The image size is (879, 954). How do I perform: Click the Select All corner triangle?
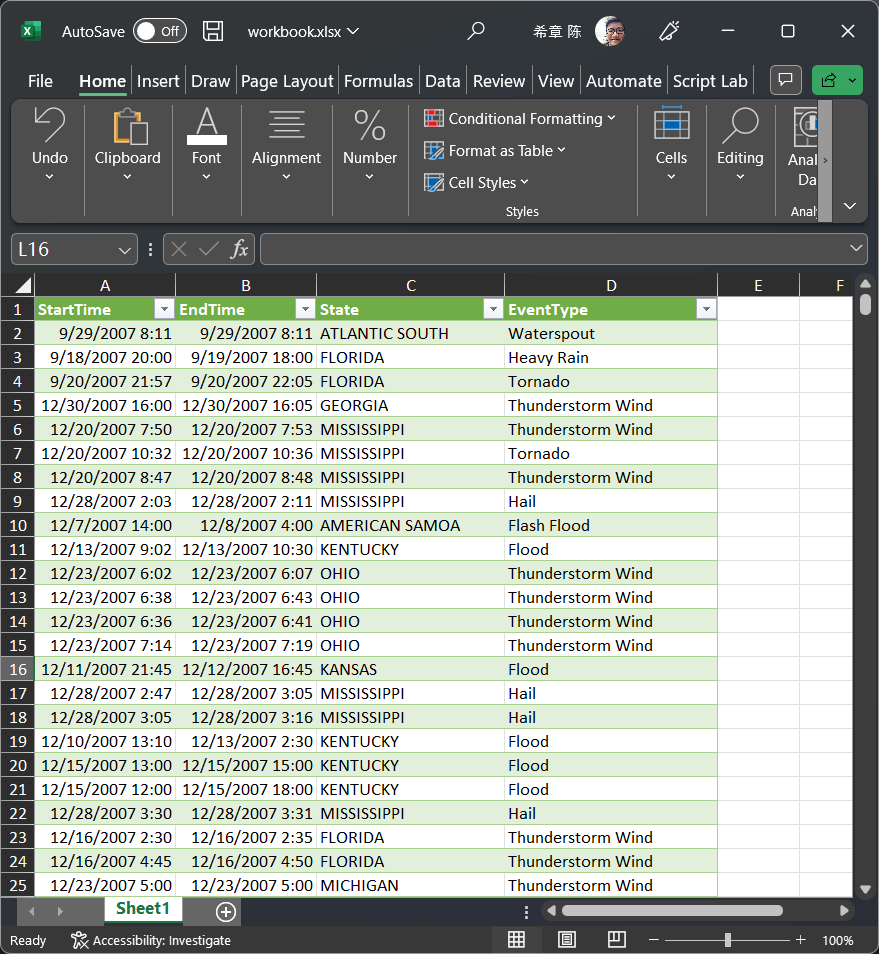23,285
